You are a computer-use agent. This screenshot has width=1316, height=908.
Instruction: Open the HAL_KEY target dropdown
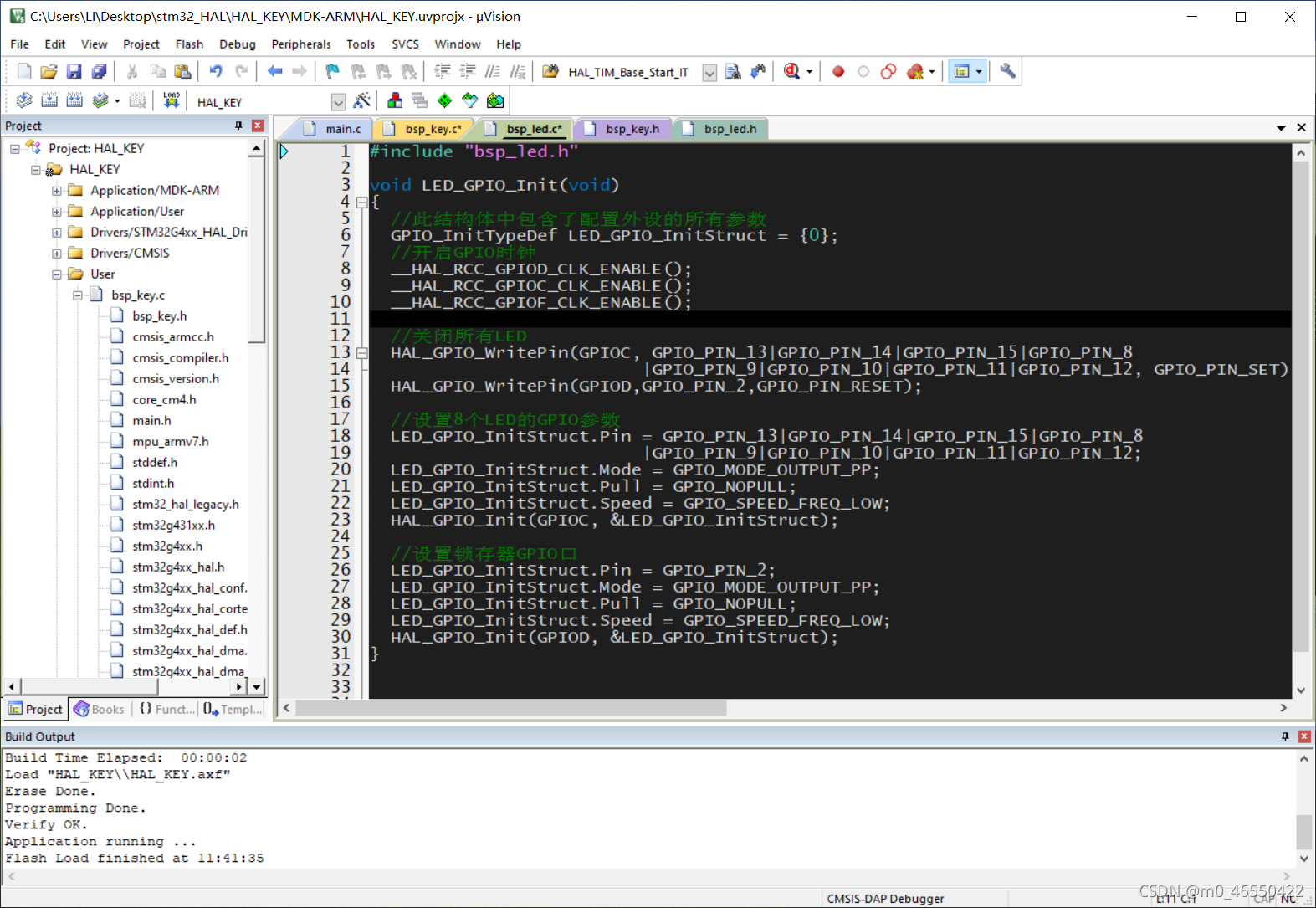tap(338, 102)
